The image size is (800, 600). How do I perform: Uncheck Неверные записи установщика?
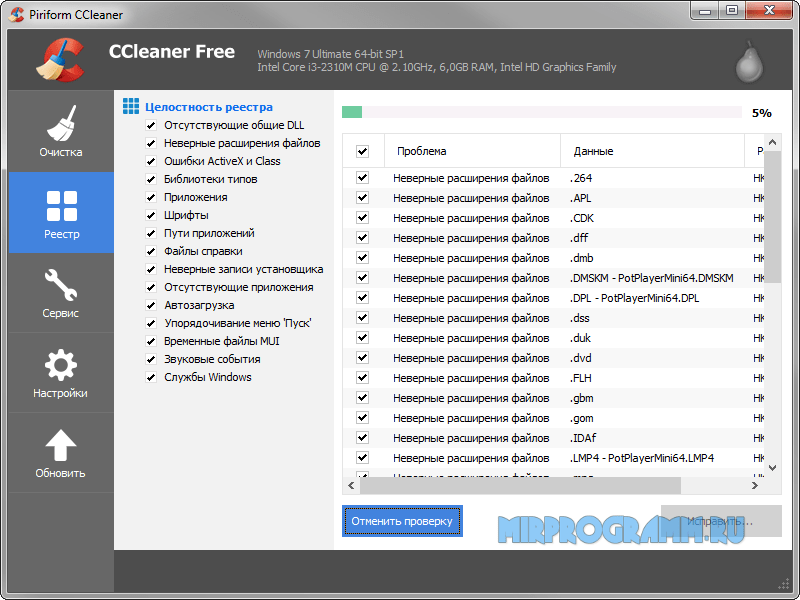point(151,269)
